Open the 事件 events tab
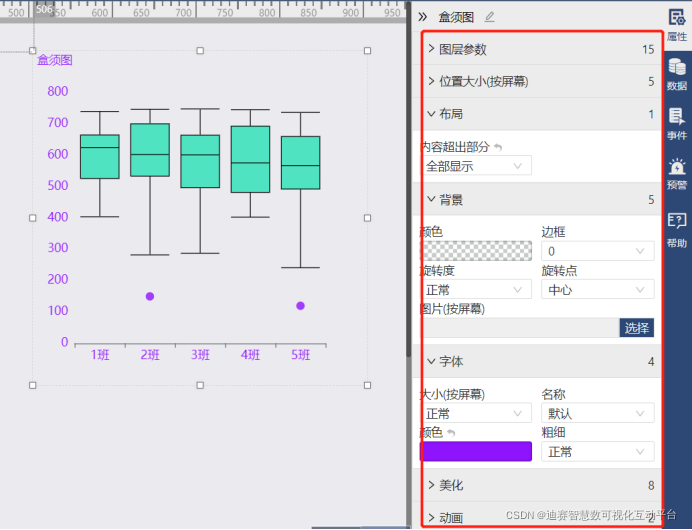692x530 pixels. [677, 124]
